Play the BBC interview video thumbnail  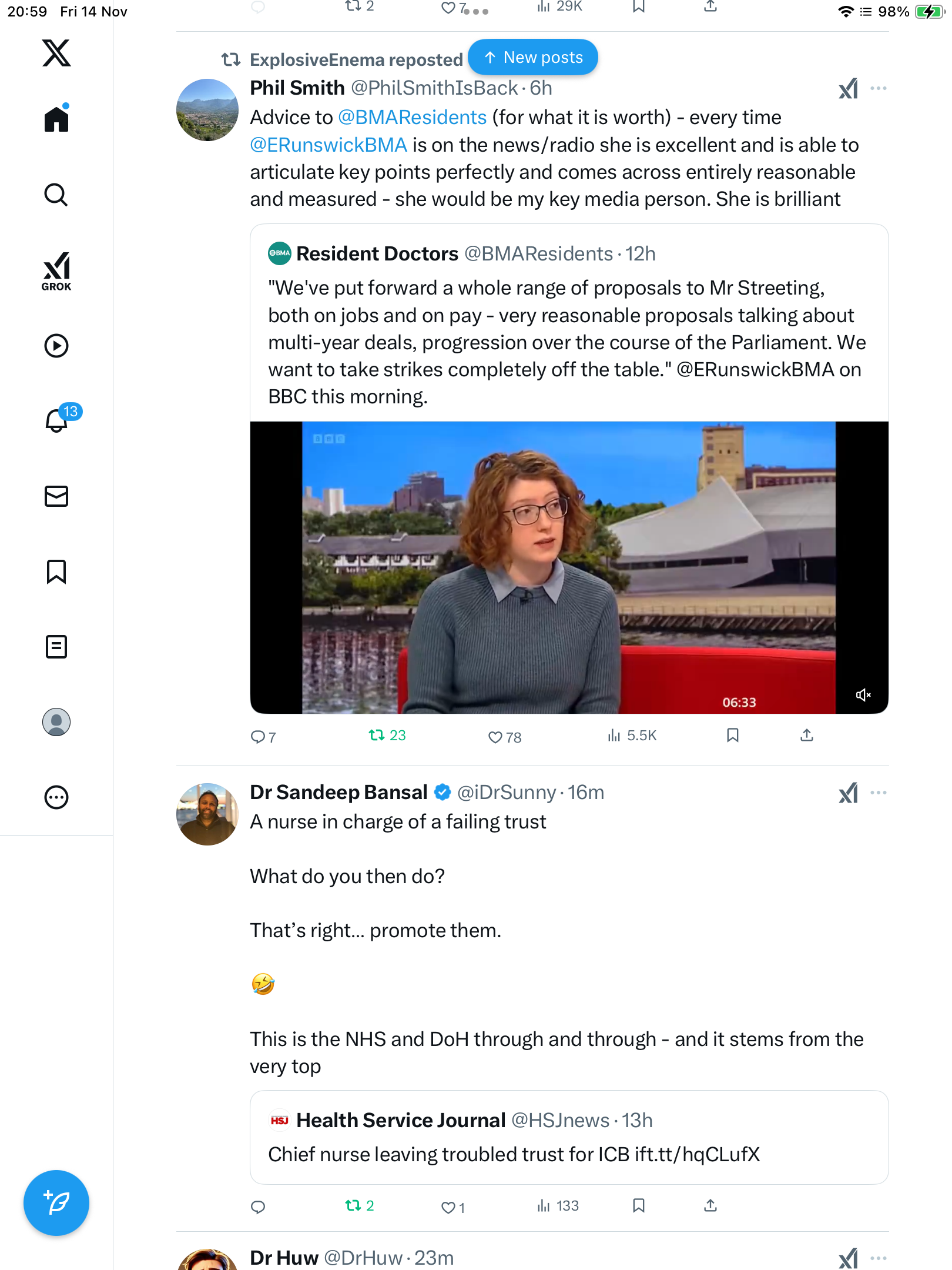pos(568,567)
